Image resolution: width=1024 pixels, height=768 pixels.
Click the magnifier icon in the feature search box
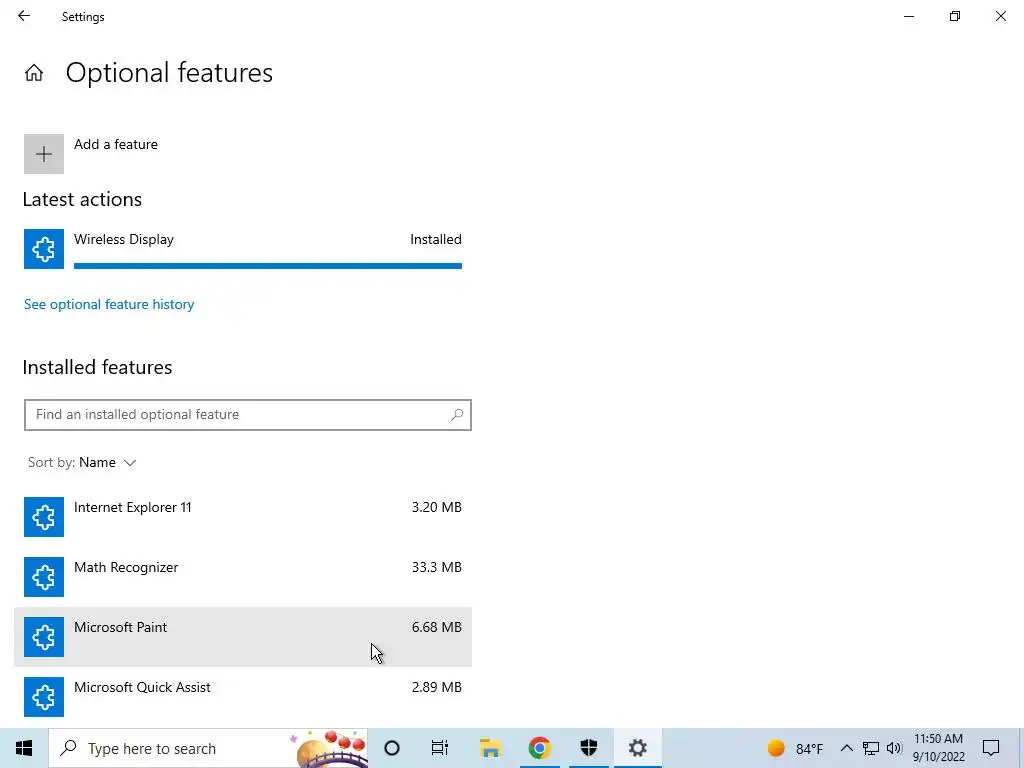457,415
